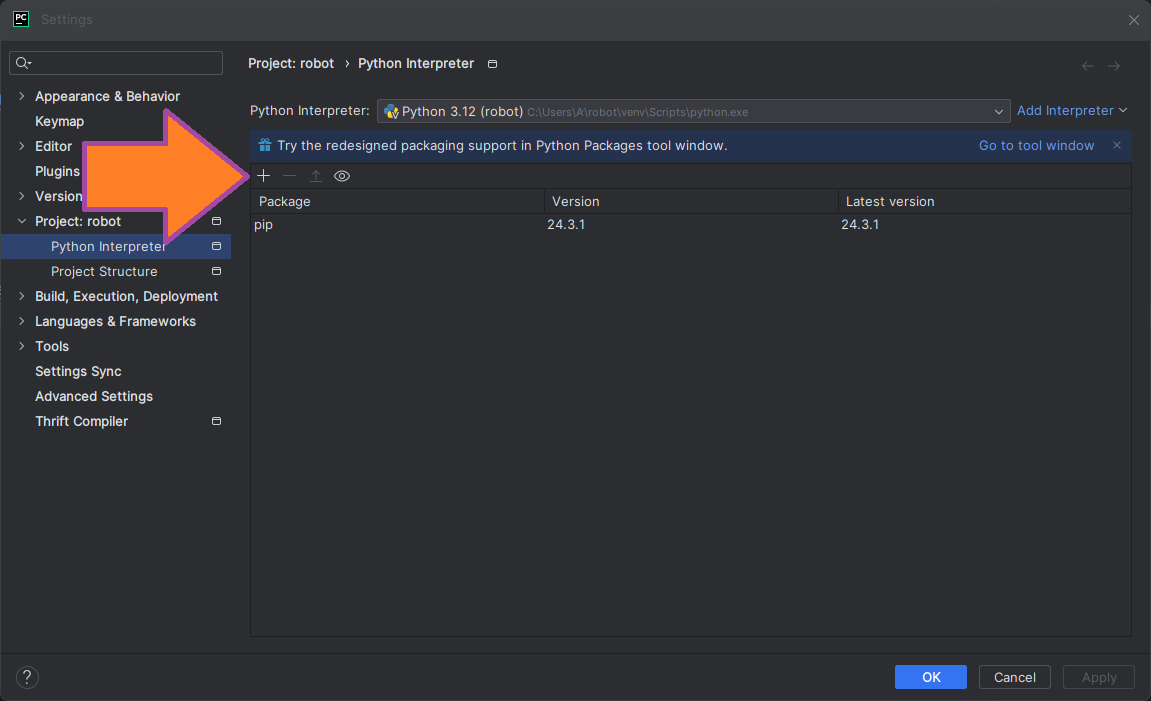
Task: Click inside the settings search field
Action: pyautogui.click(x=116, y=63)
